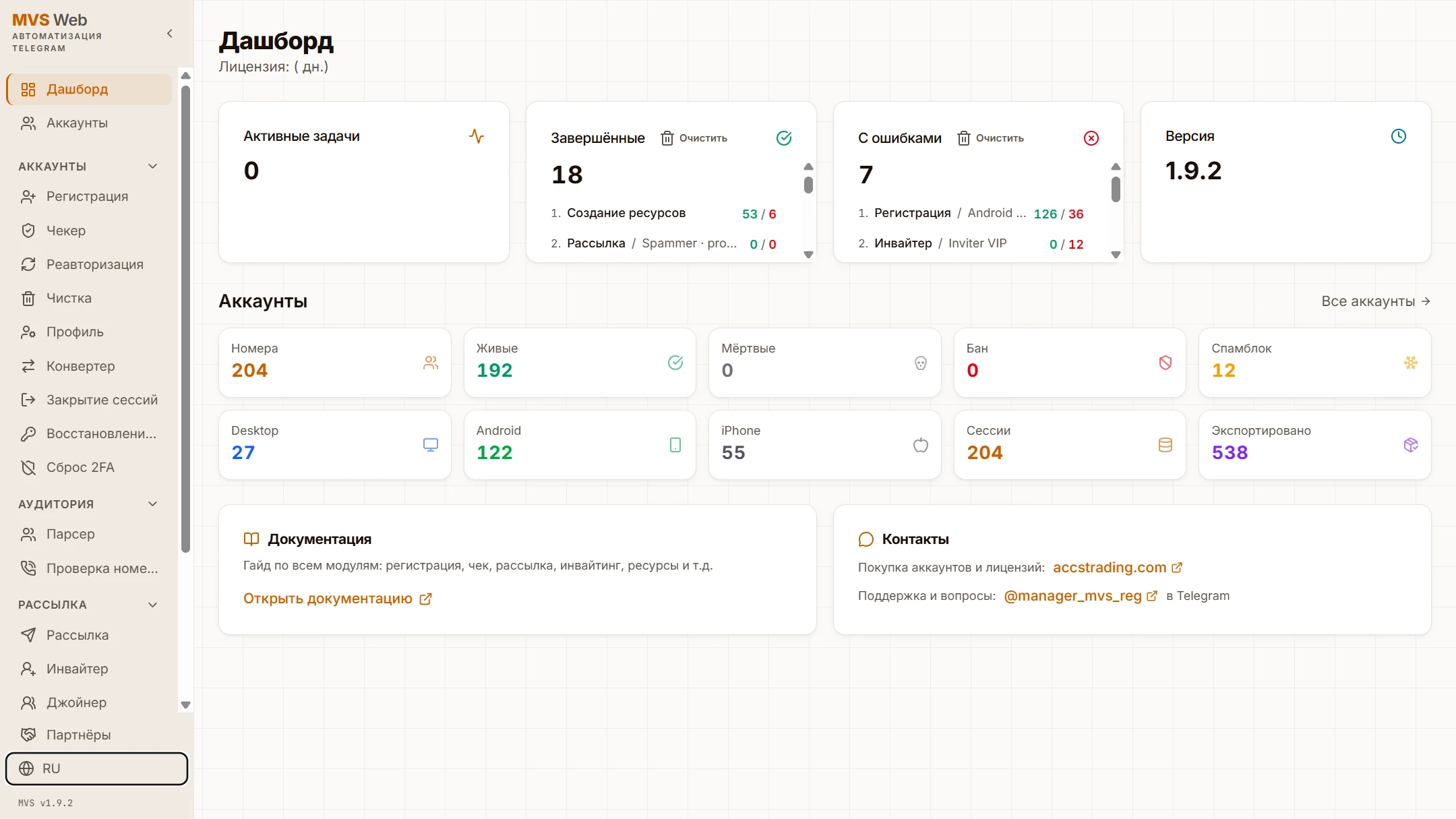Collapse the АККАУНТЫ sidebar group
1456x819 pixels.
point(152,166)
